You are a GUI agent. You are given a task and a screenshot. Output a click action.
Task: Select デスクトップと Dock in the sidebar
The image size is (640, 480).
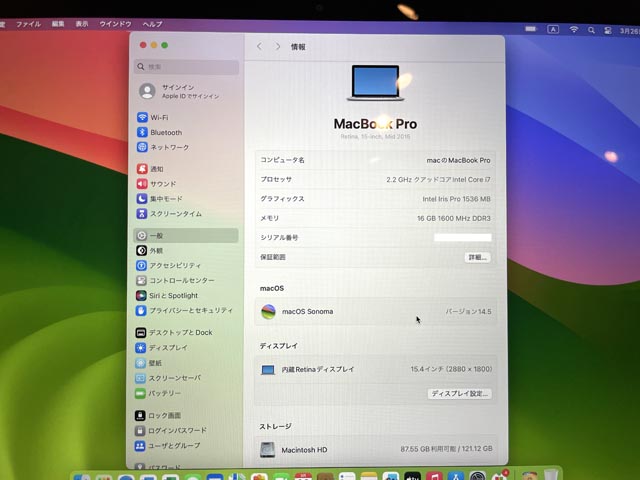[180, 332]
